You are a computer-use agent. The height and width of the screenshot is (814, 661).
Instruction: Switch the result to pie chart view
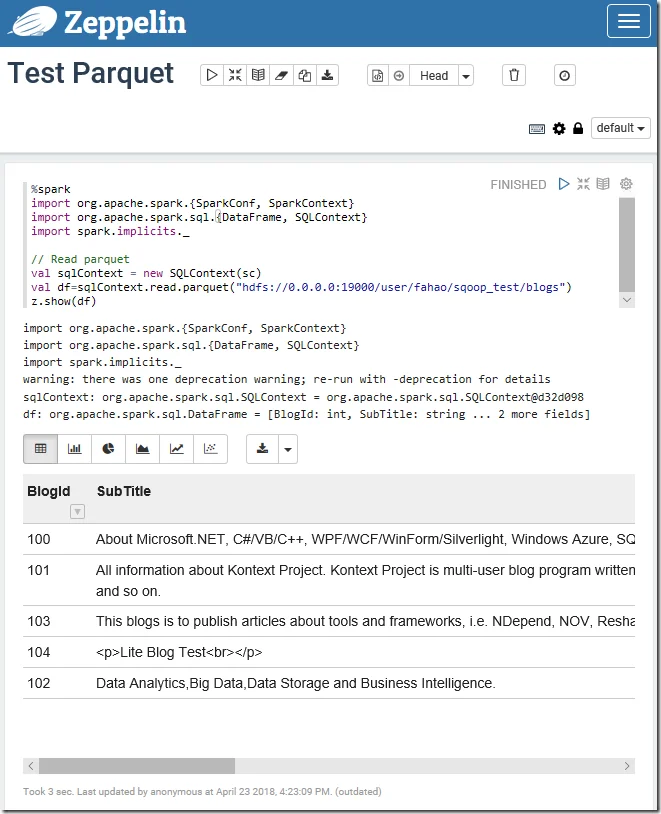106,449
